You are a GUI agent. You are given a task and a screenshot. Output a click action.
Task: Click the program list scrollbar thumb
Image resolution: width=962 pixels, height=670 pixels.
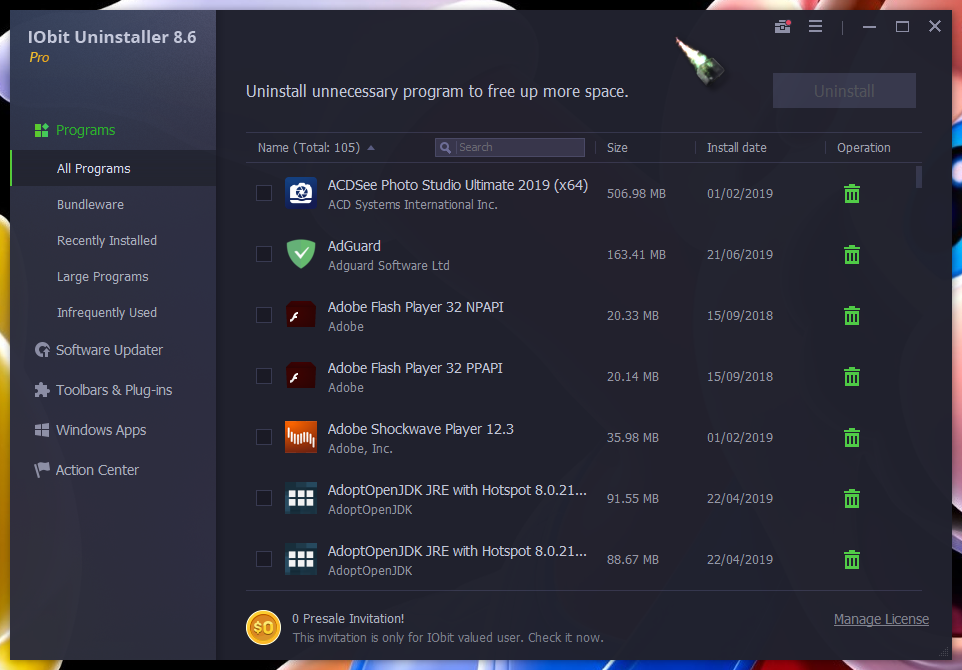[x=918, y=177]
